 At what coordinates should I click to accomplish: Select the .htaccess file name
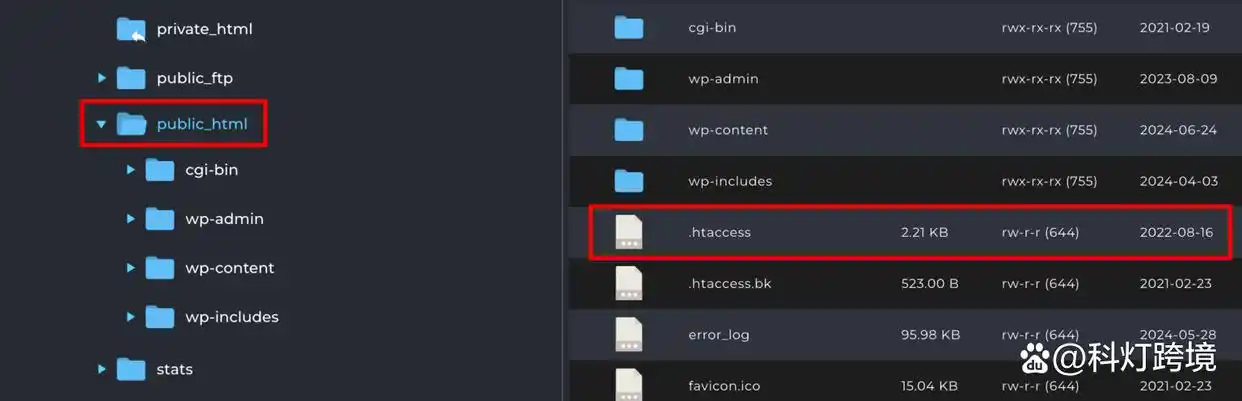click(719, 232)
